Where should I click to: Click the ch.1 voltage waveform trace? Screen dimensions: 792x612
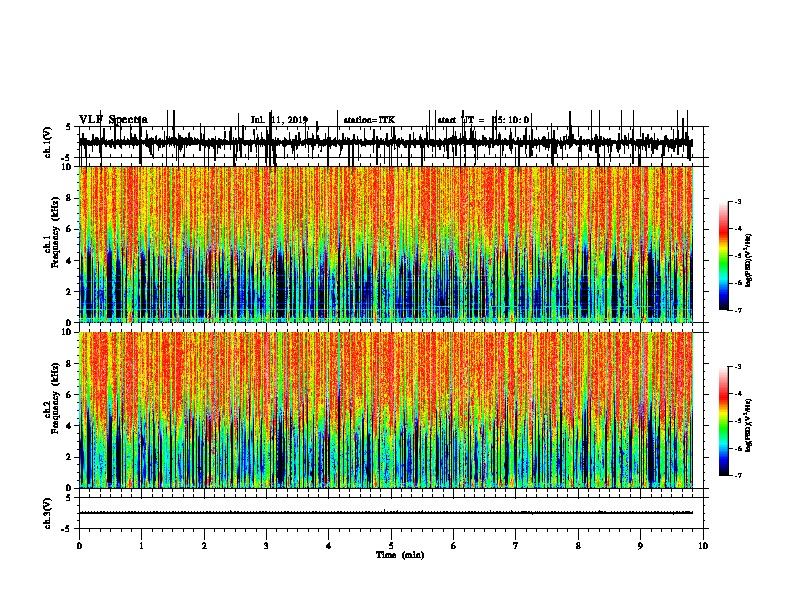[386, 142]
